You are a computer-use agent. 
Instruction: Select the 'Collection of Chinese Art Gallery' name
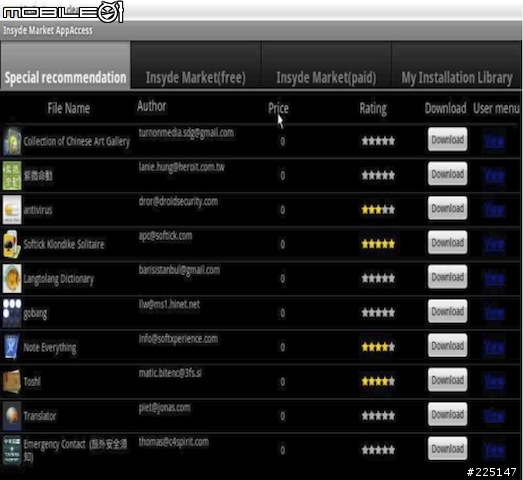tap(76, 141)
